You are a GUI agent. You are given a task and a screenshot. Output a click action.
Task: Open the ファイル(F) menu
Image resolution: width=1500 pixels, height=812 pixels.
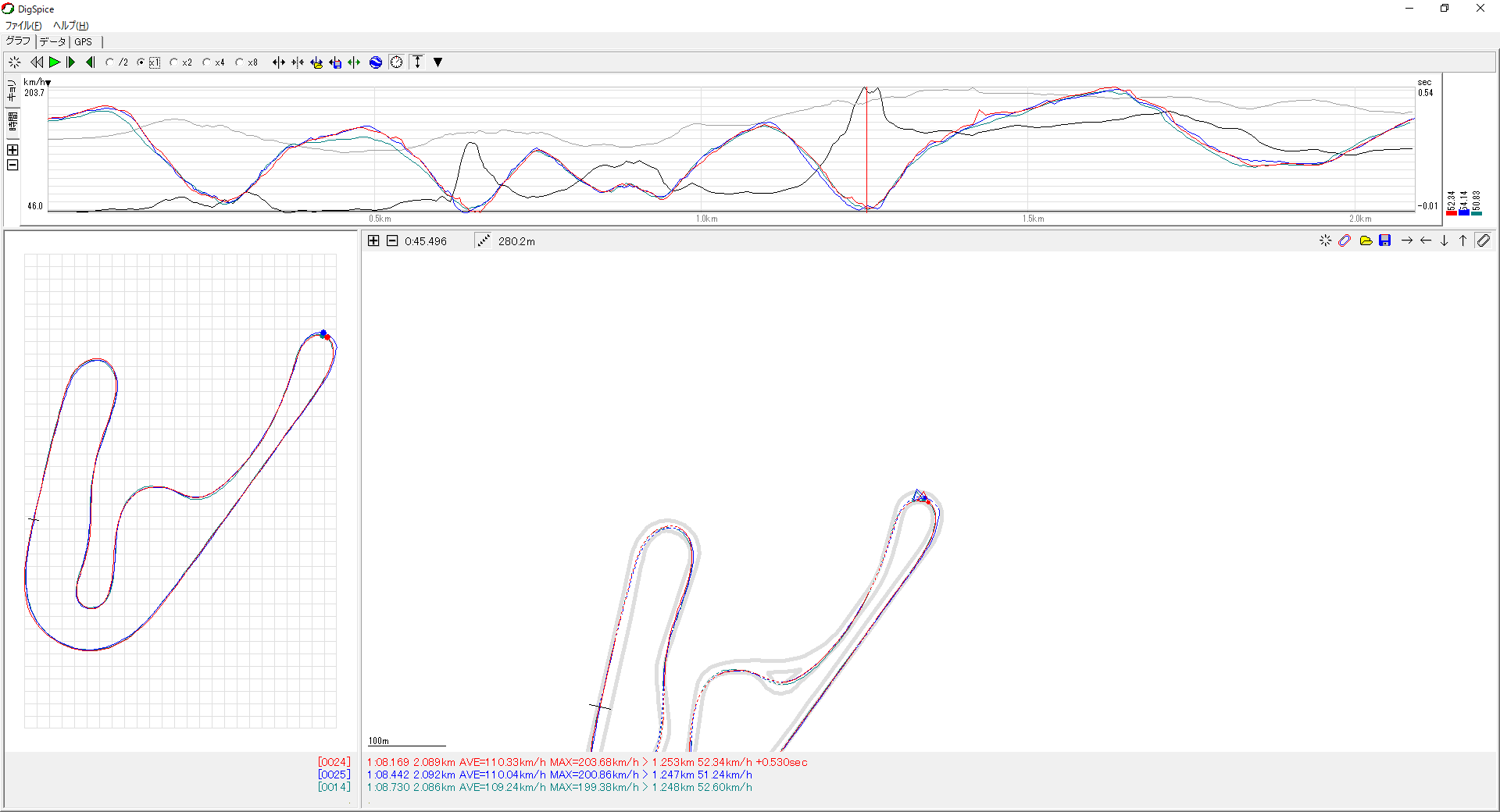tap(23, 26)
